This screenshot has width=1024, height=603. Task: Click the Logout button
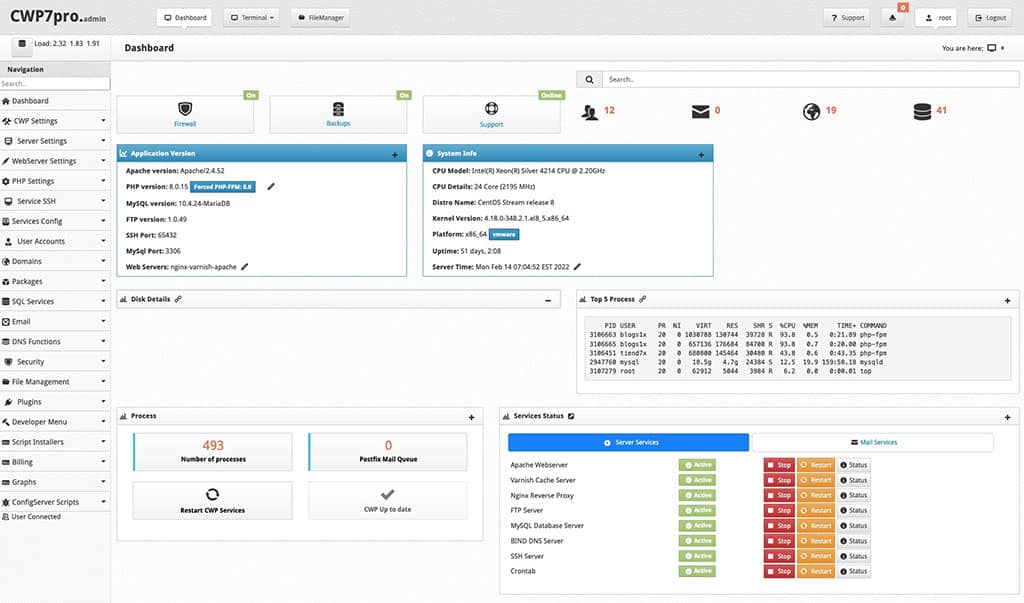[x=993, y=16]
